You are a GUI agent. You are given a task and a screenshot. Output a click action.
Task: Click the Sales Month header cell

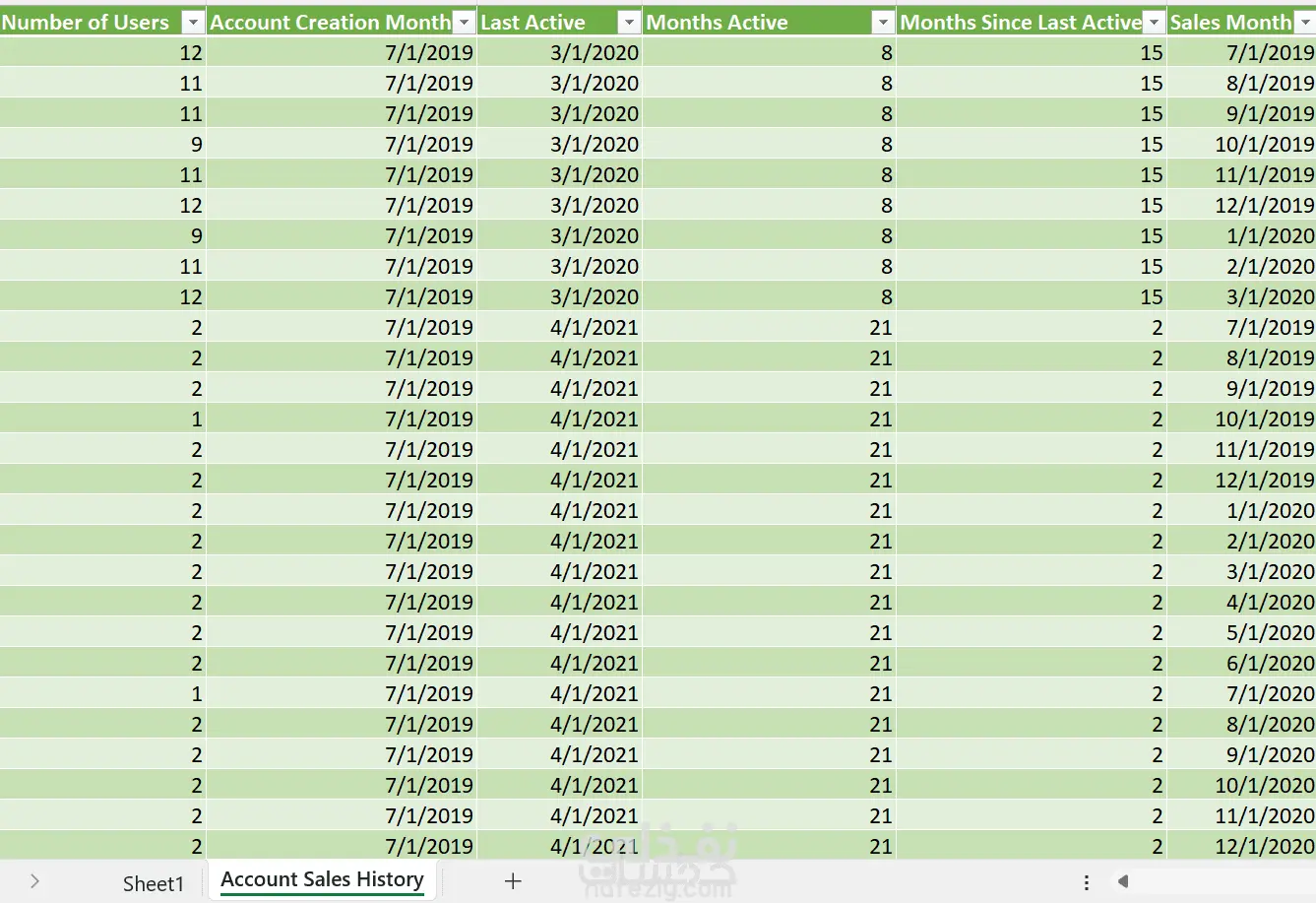pyautogui.click(x=1230, y=23)
